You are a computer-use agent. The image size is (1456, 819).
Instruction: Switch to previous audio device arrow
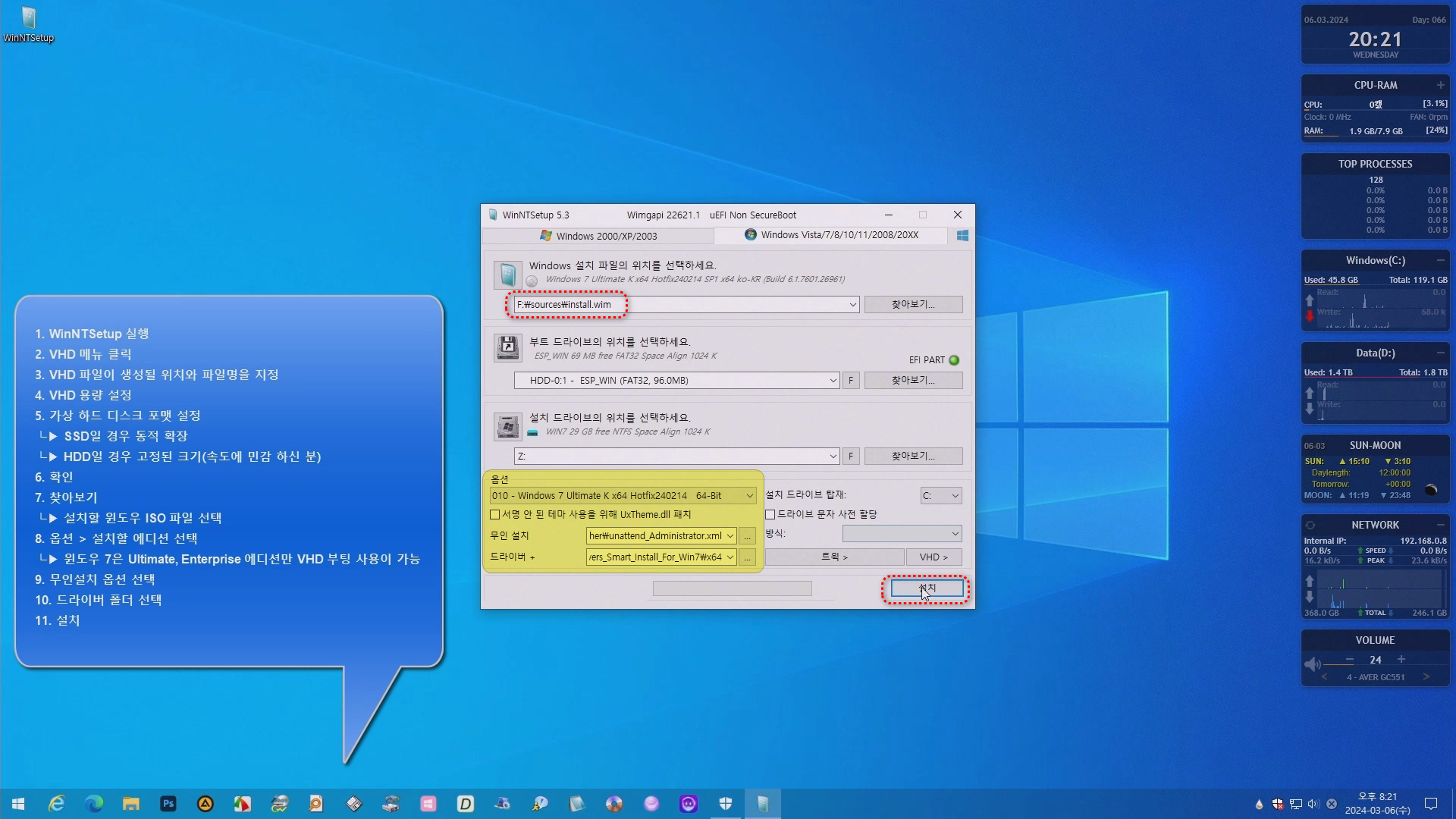tap(1325, 677)
